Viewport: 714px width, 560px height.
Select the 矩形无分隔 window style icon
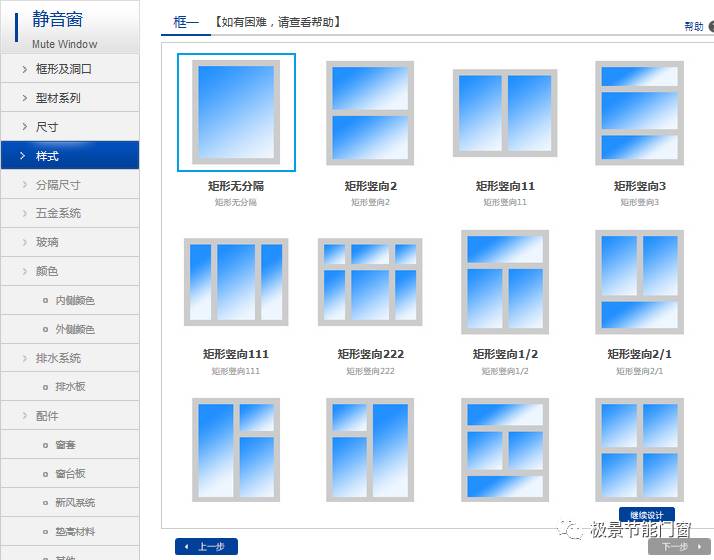point(237,112)
